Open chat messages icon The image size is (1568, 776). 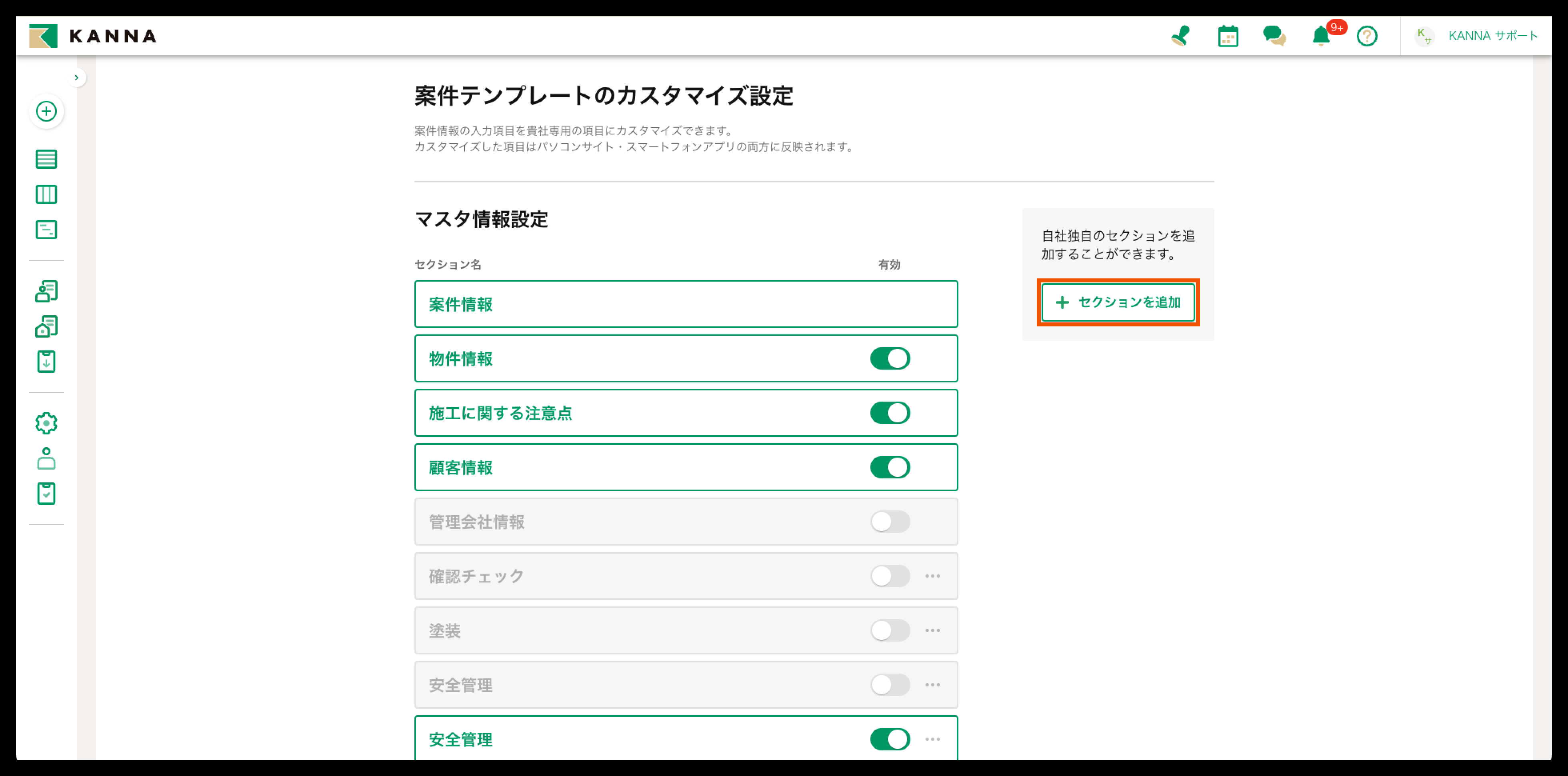pos(1274,36)
